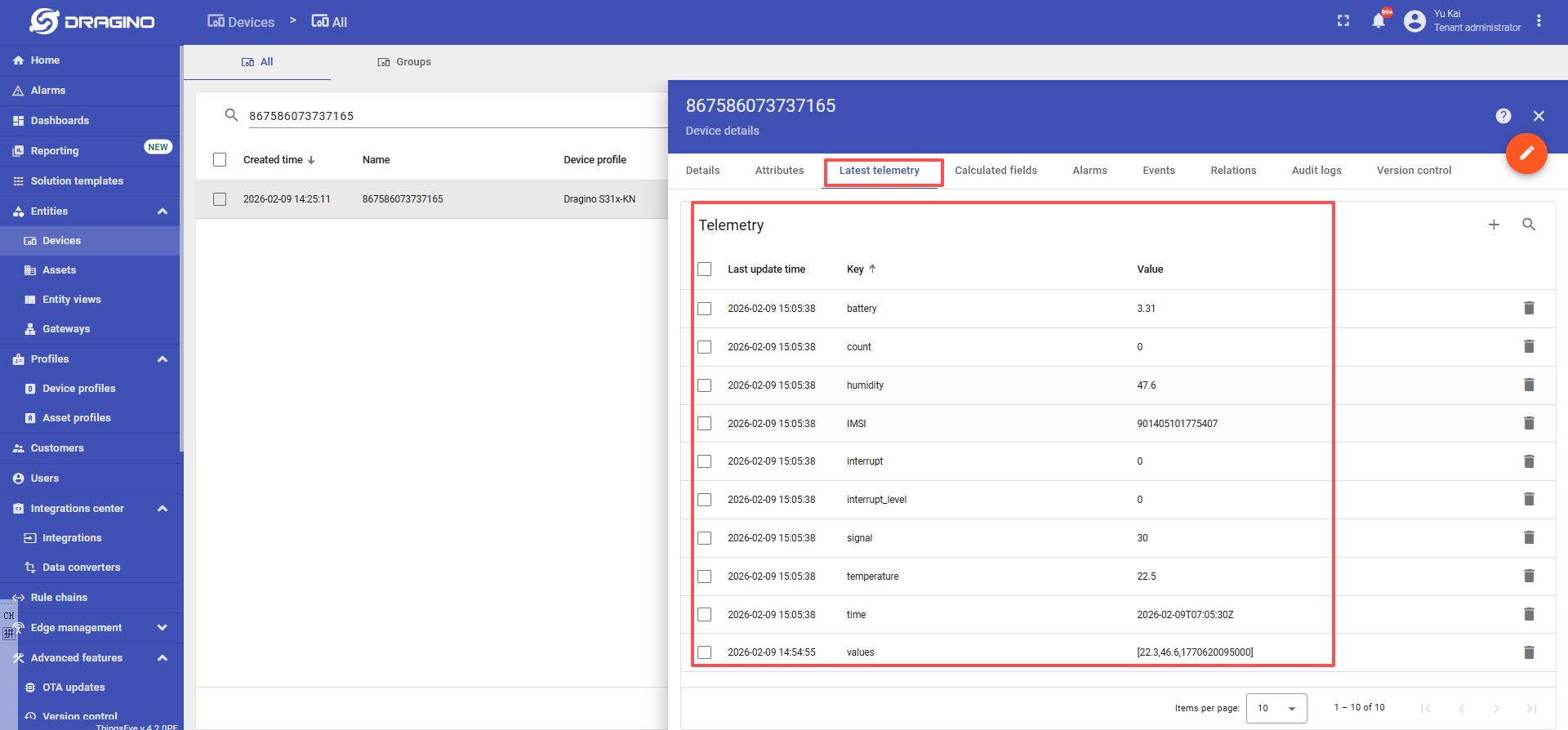Delete interrupt_level telemetry row
The height and width of the screenshot is (730, 1568).
pyautogui.click(x=1529, y=499)
